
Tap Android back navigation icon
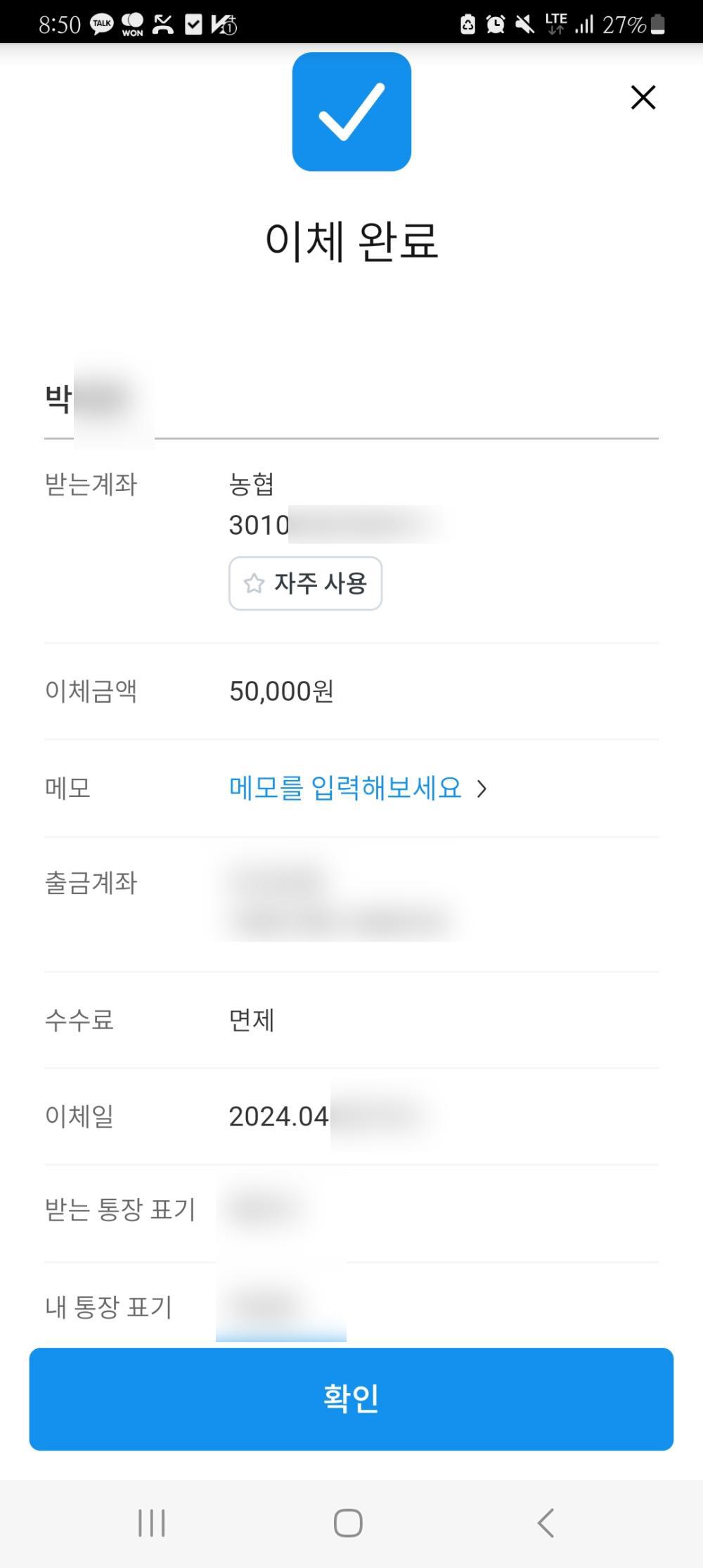point(546,1523)
